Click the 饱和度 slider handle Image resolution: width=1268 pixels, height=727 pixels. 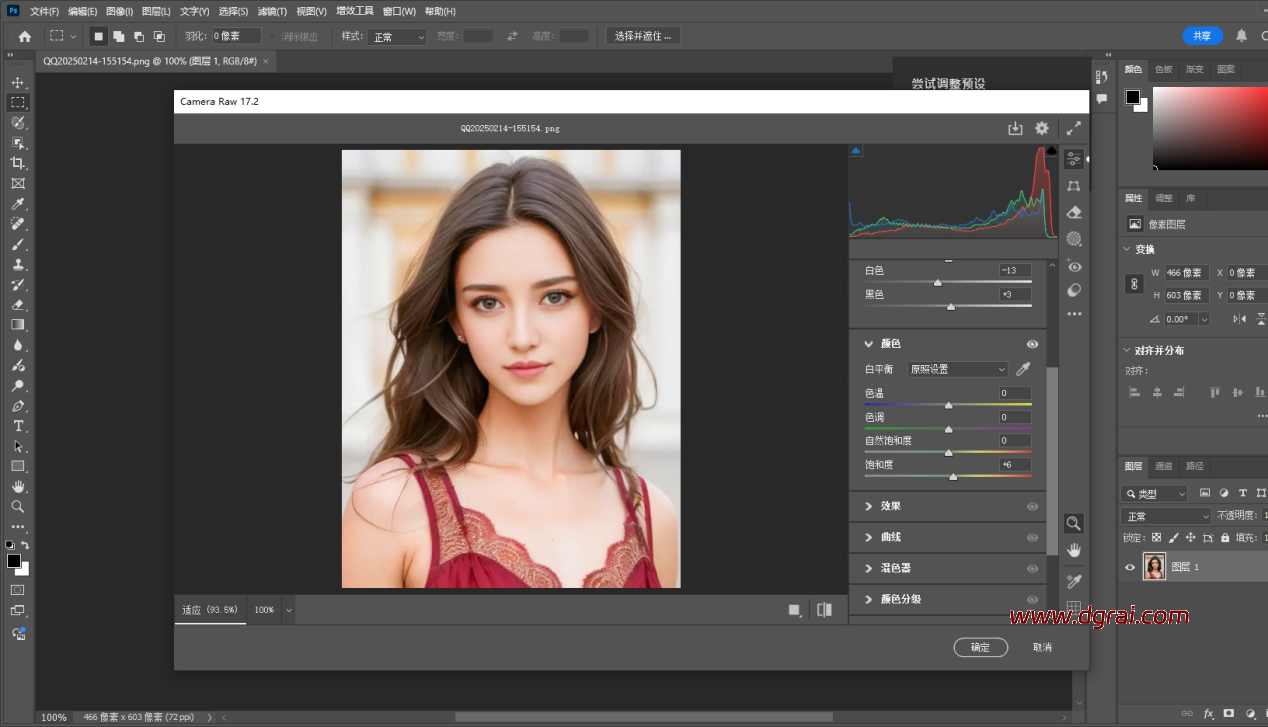click(953, 477)
